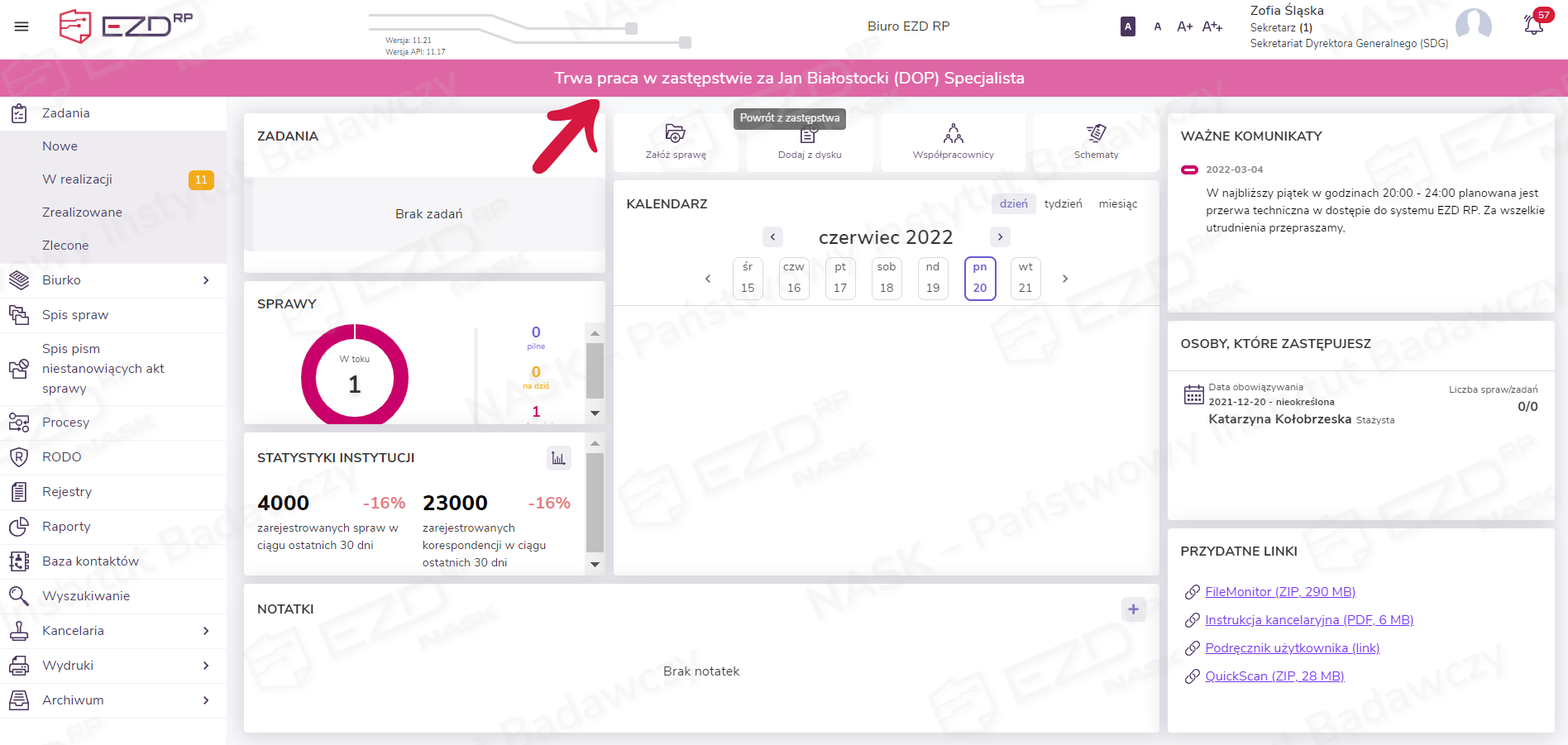The image size is (1568, 745).
Task: Open the Współpracownicy shortcut
Action: [x=953, y=141]
